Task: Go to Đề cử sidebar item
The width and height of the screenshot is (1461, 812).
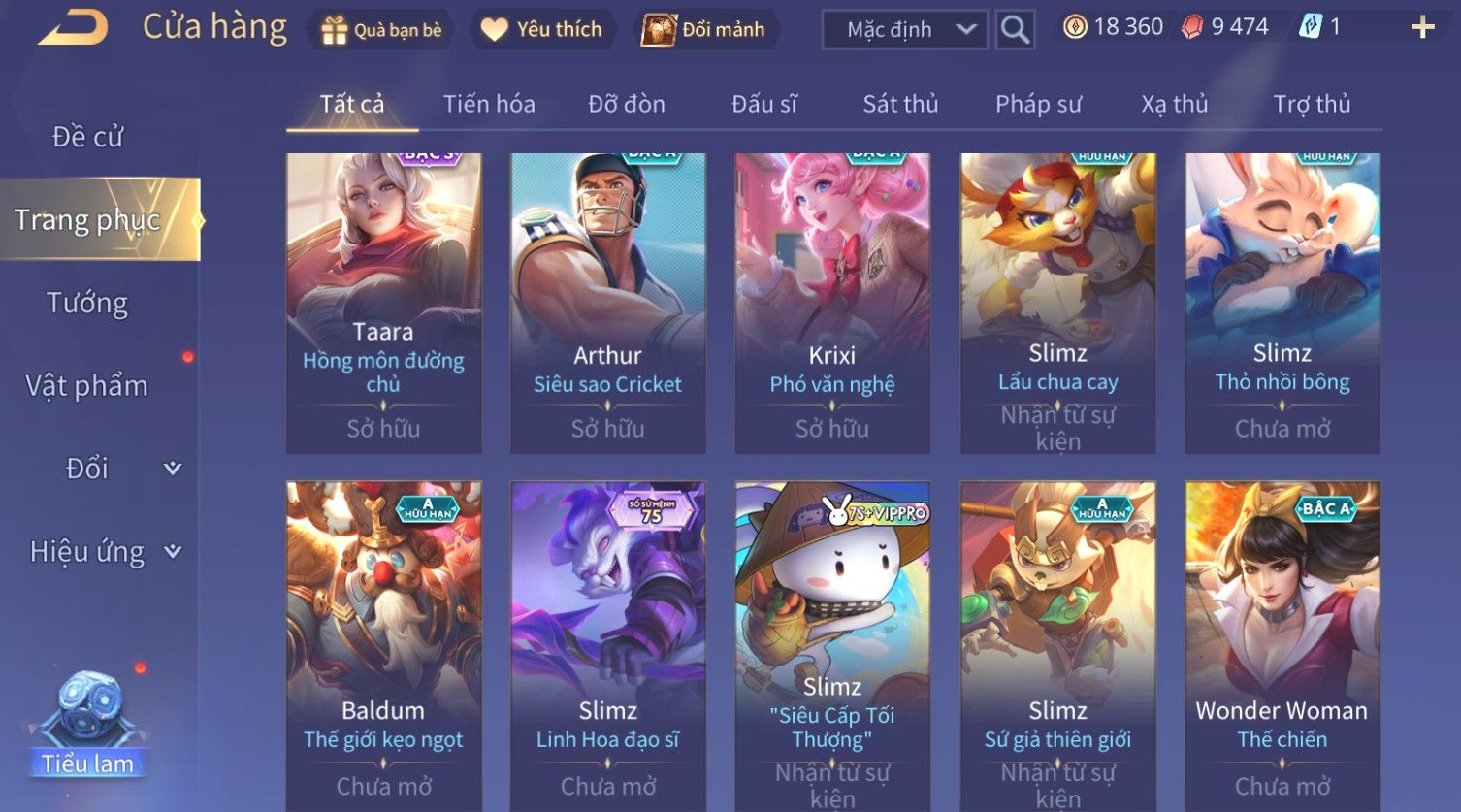Action: (x=87, y=137)
